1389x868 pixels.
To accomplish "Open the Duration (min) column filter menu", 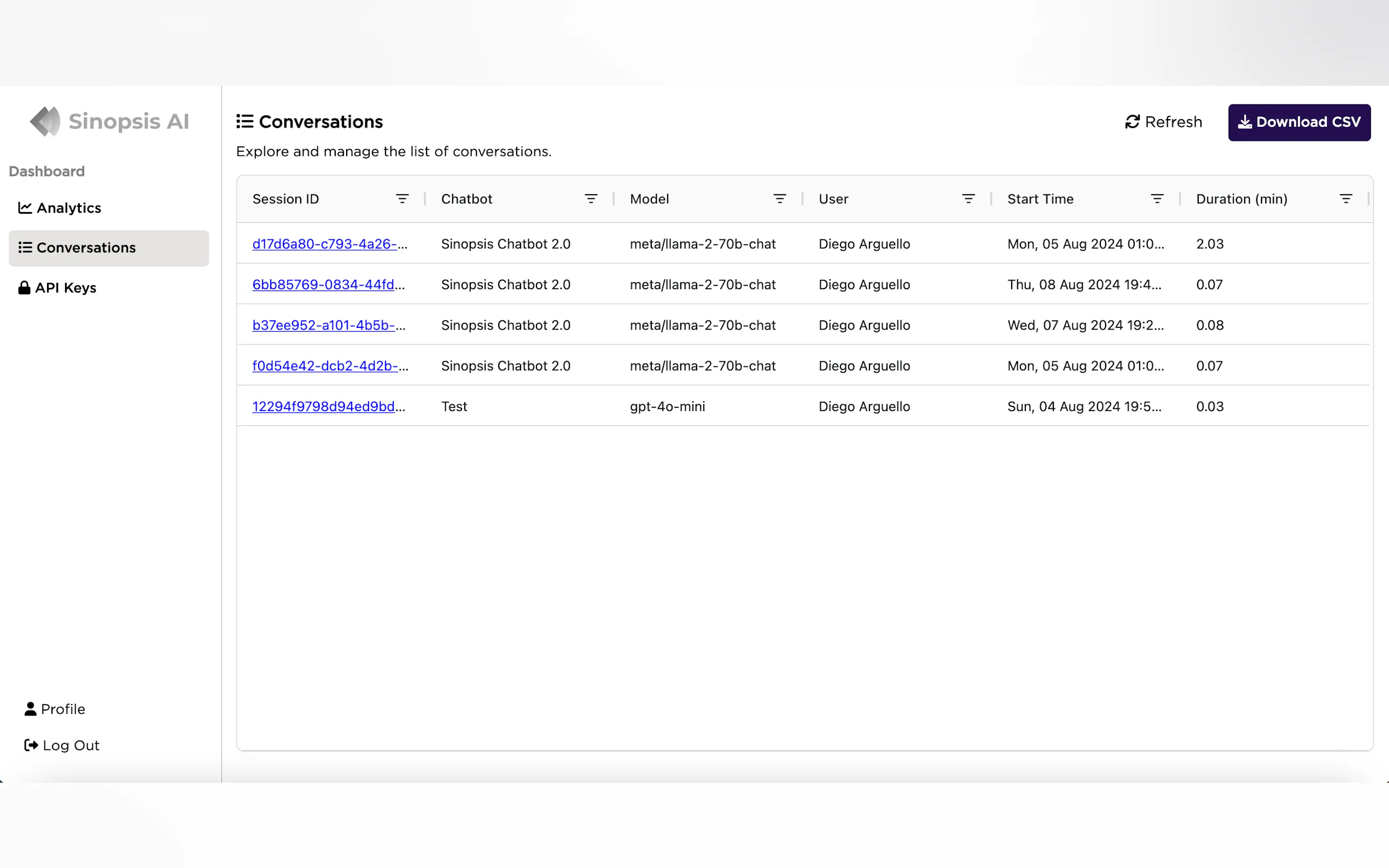I will [1345, 198].
